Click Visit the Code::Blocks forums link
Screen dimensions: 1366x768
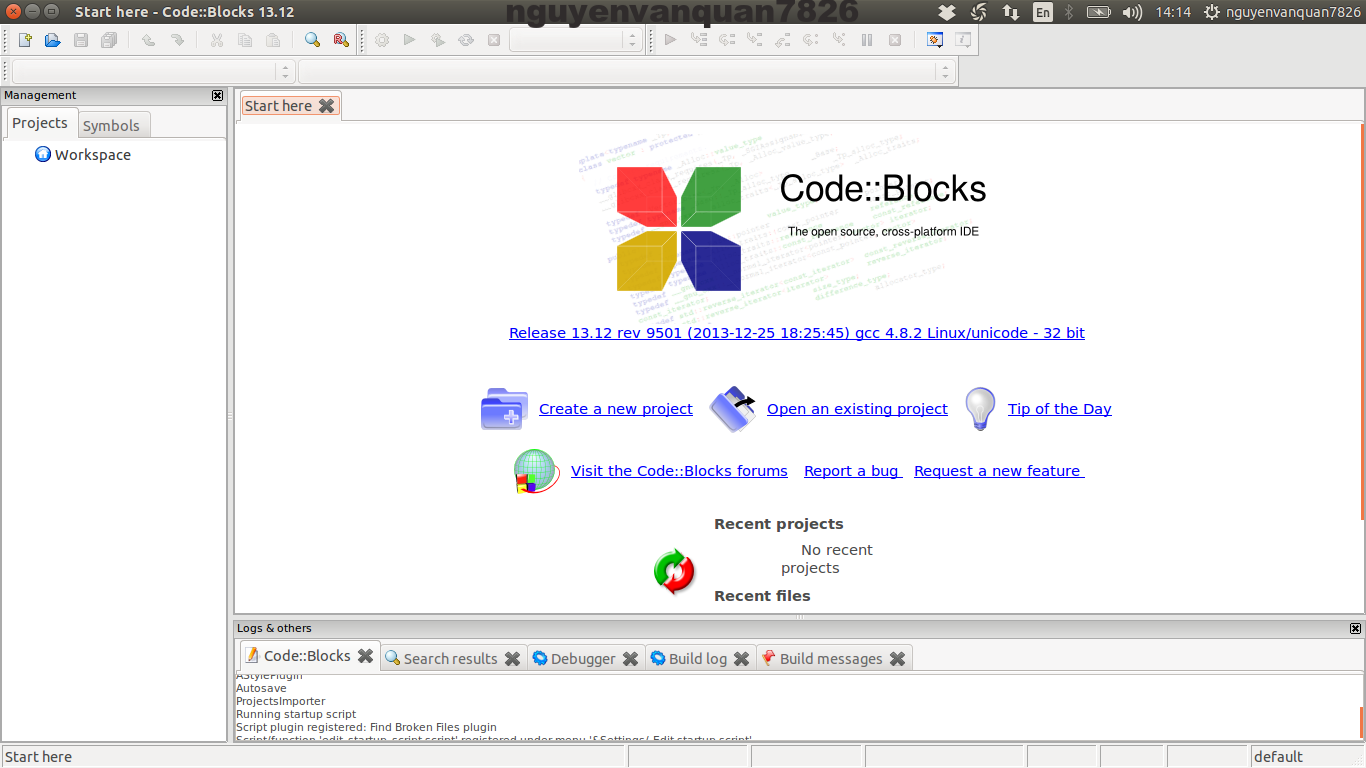pos(679,471)
